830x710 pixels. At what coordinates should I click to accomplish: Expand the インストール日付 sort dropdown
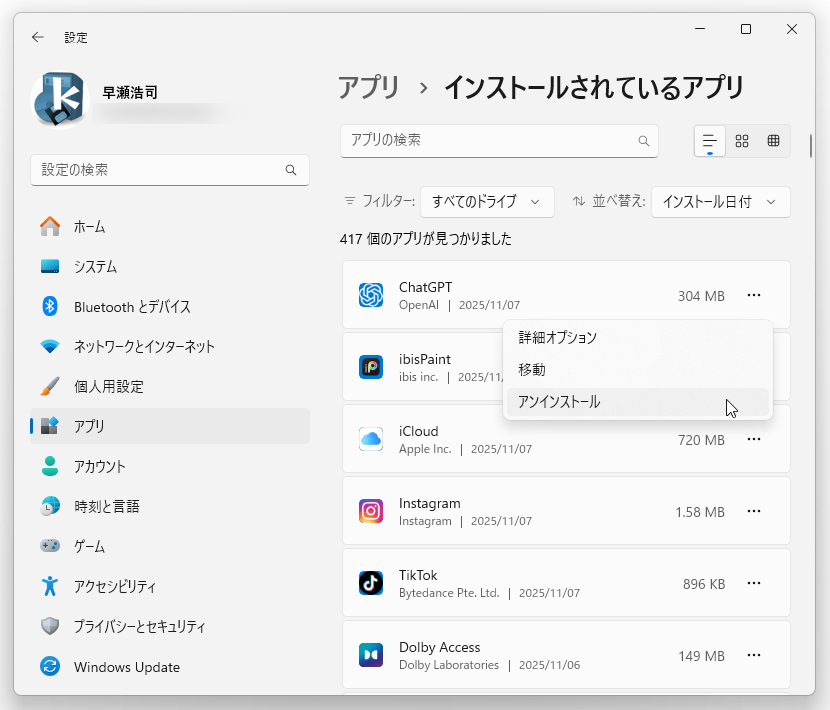(720, 202)
